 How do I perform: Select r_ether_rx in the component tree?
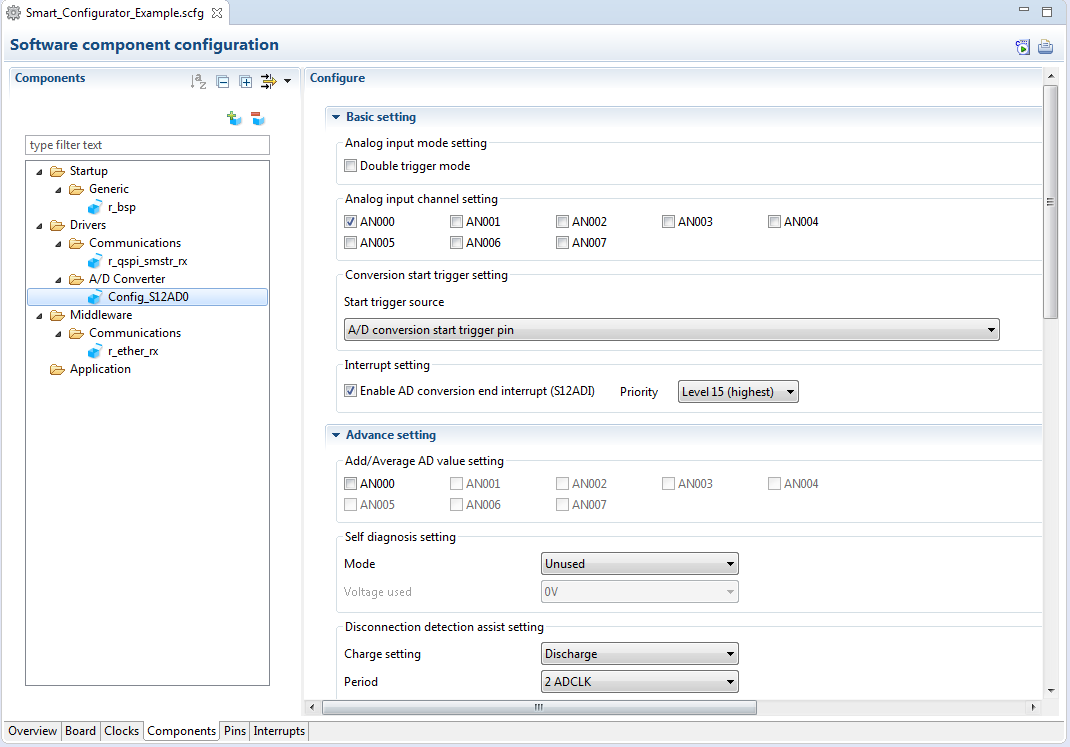tap(133, 351)
